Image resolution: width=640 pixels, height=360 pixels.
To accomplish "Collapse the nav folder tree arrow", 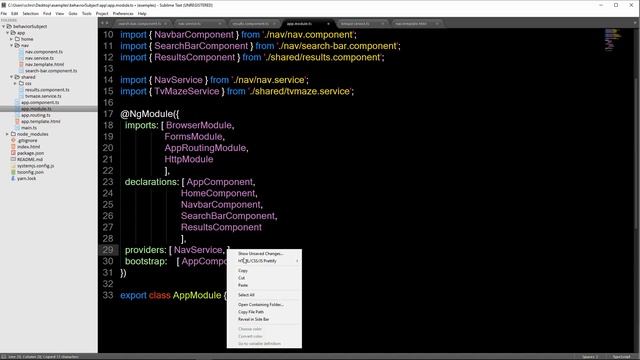I will click(12, 45).
